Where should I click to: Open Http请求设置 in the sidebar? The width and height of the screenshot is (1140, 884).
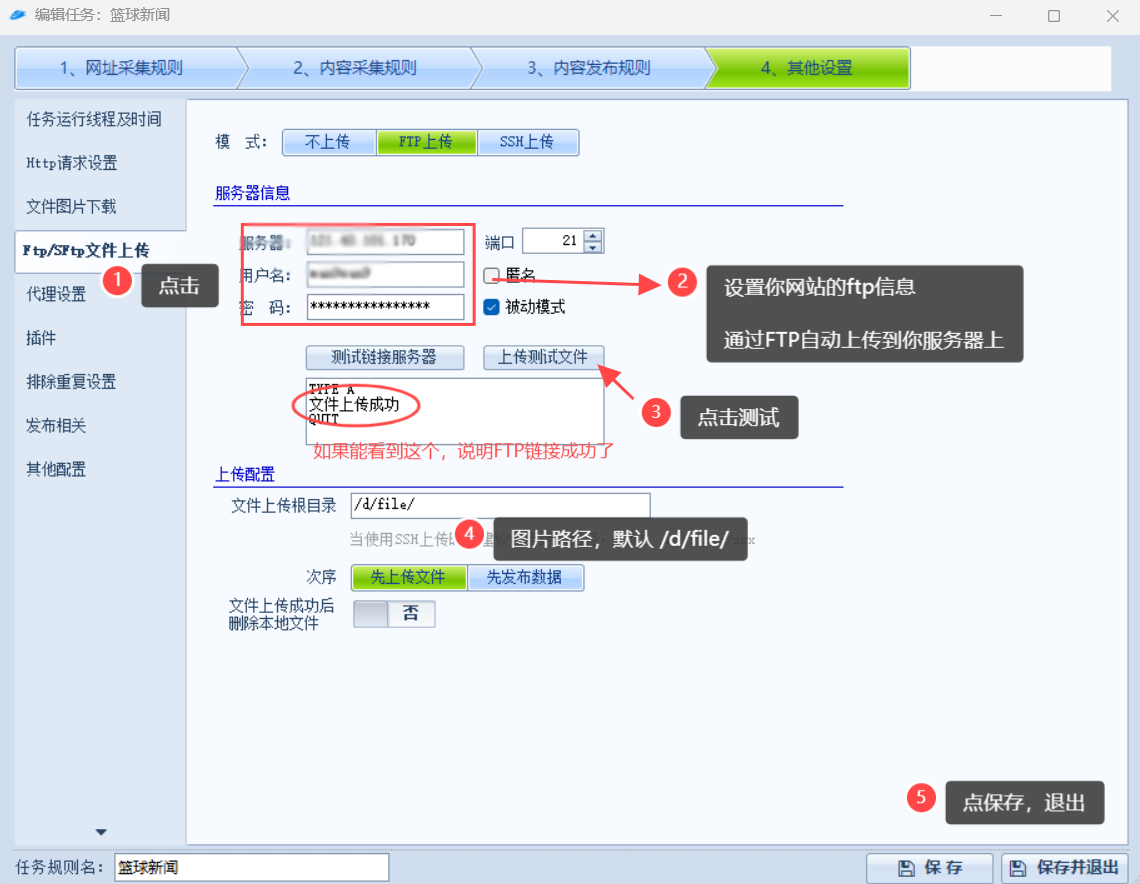pos(72,163)
